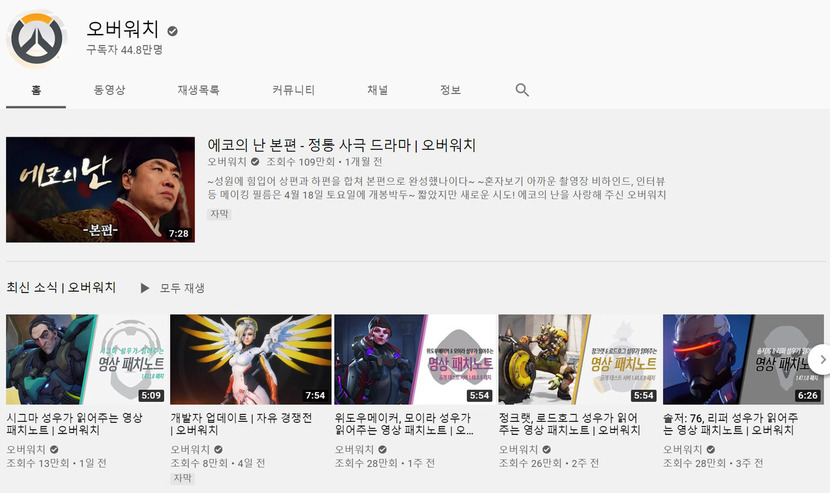Click the 6:26 duration badge on Soldier thumbnail
Image resolution: width=830 pixels, height=493 pixels.
pos(807,396)
